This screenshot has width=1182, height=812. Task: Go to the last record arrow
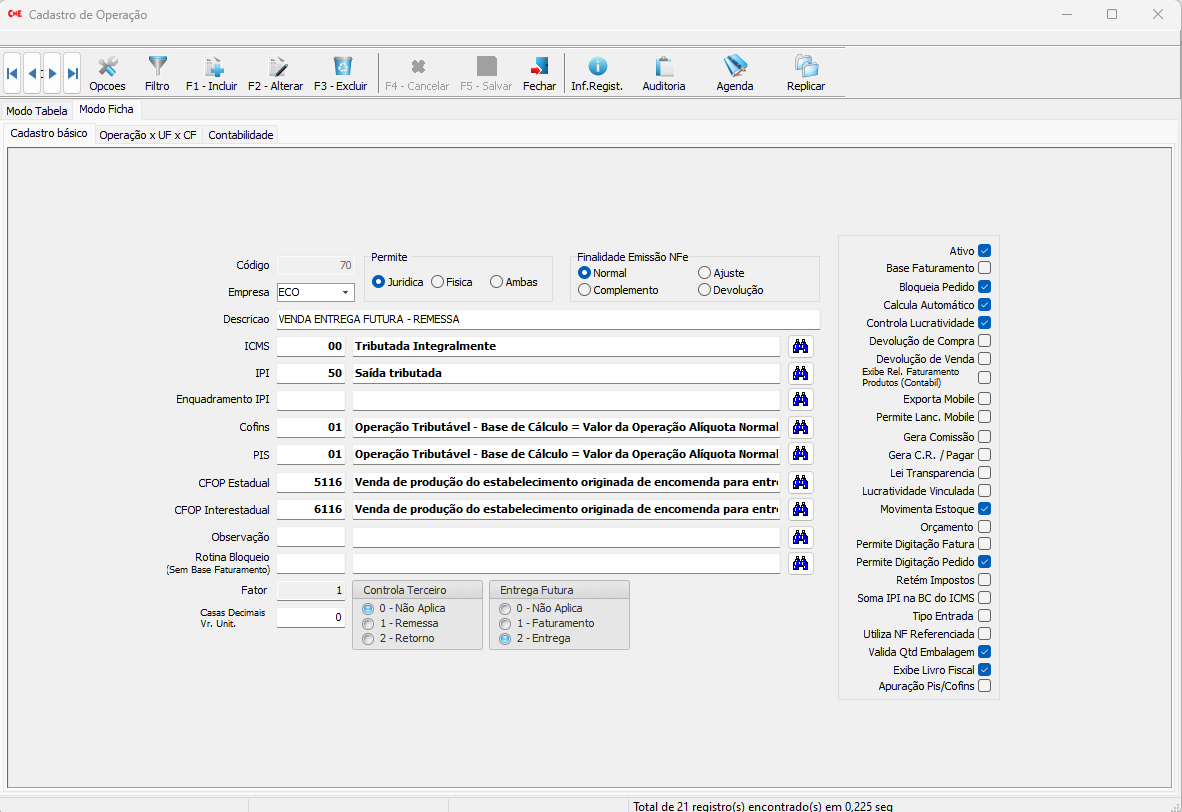(72, 73)
